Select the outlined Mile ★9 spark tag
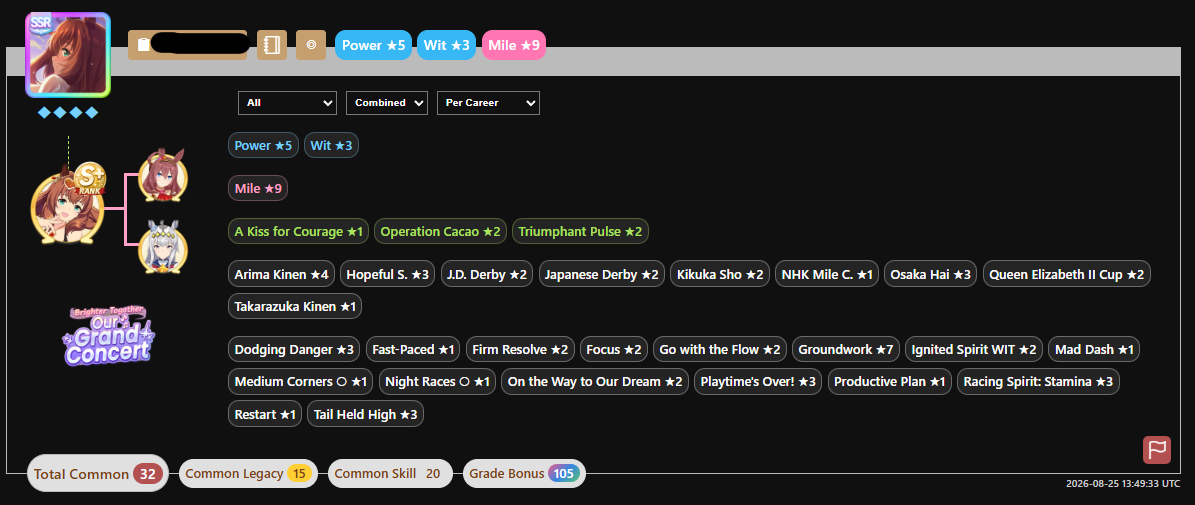The width and height of the screenshot is (1195, 505). tap(258, 188)
